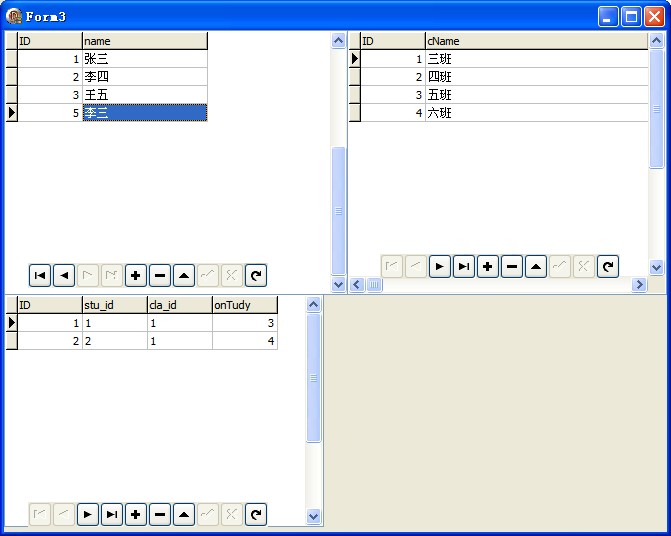Select onTudy cell with value 4
671x536 pixels.
pos(245,341)
